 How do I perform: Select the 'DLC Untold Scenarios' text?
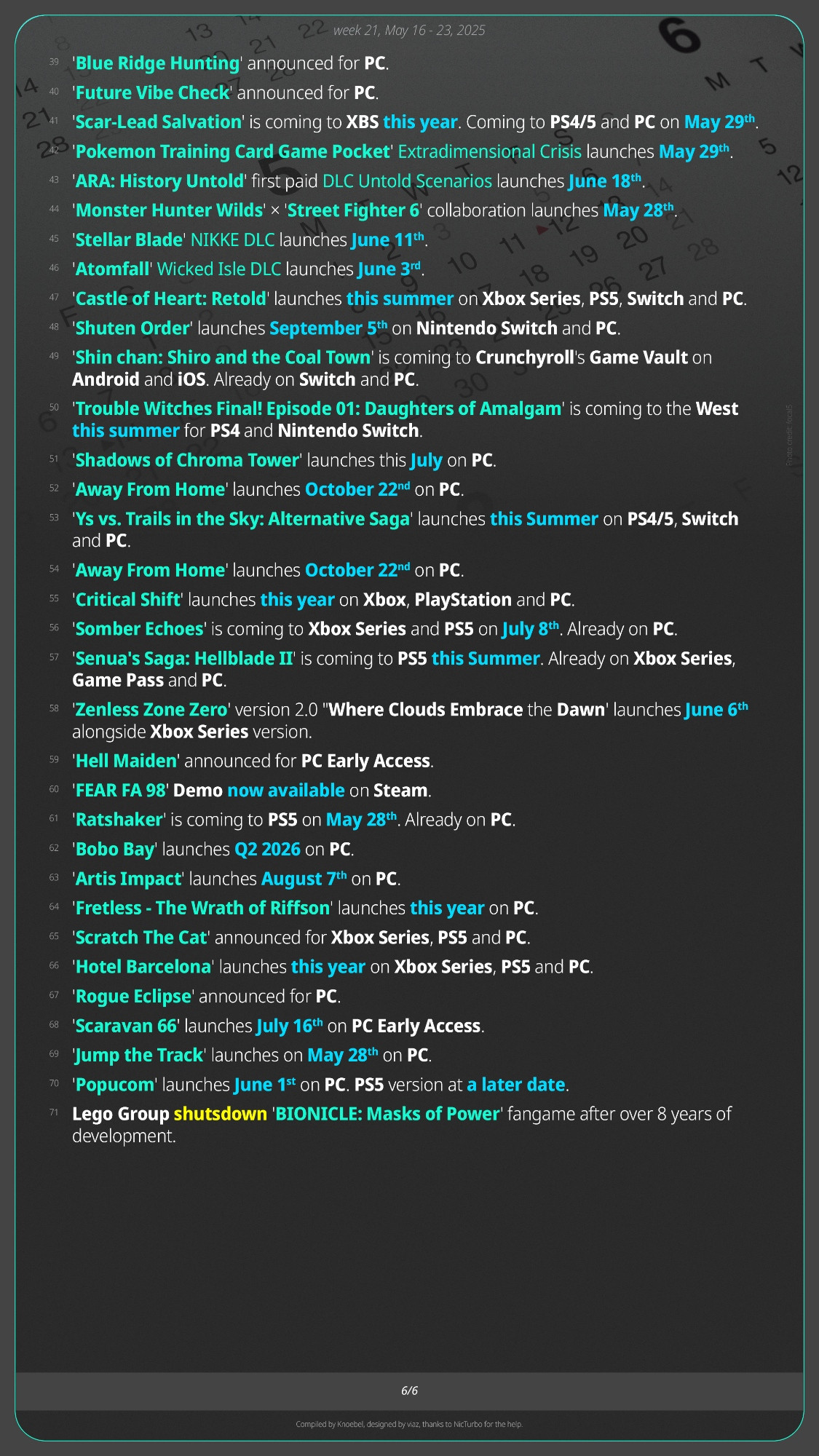click(407, 181)
